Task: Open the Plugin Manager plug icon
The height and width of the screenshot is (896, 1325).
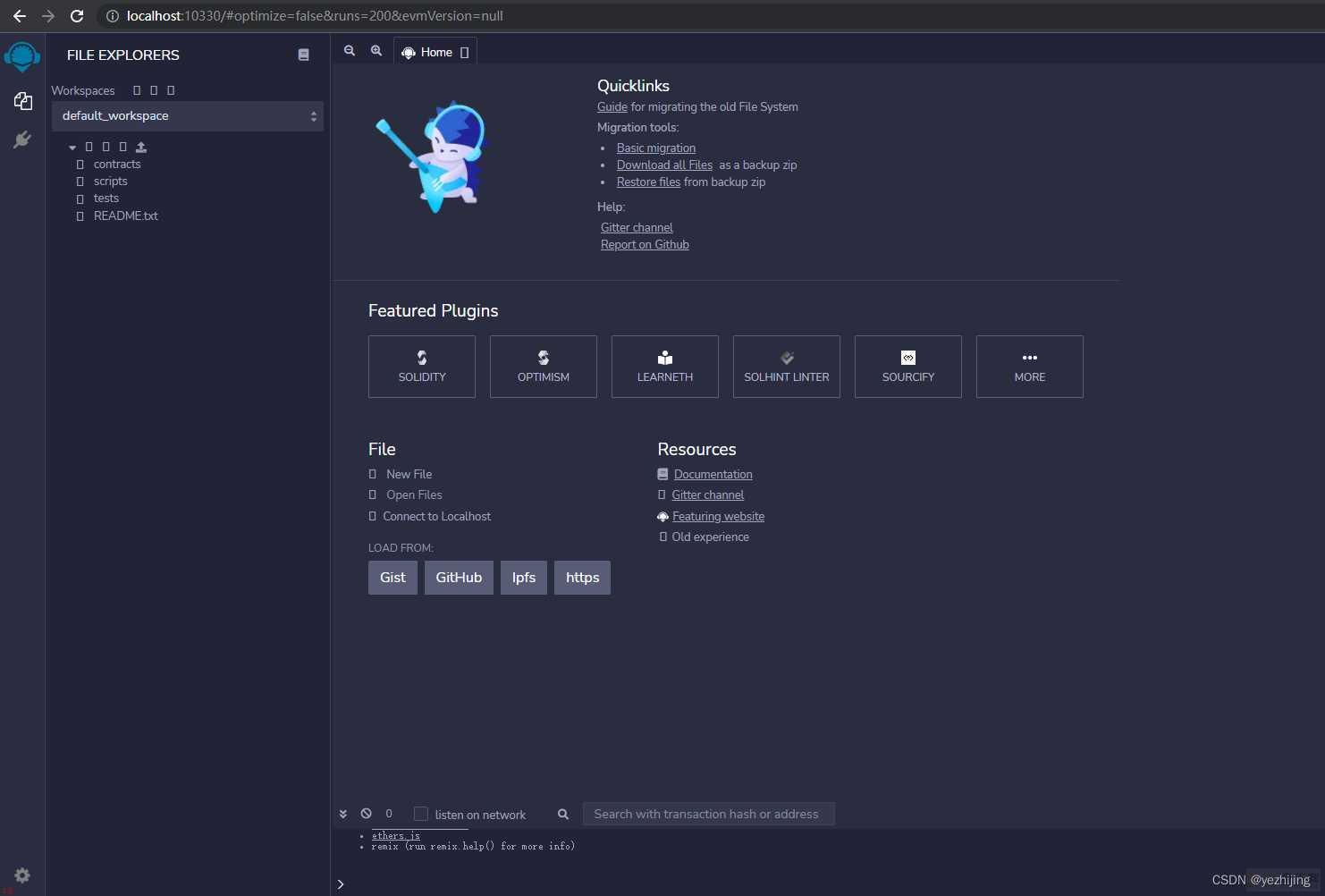Action: 22,139
